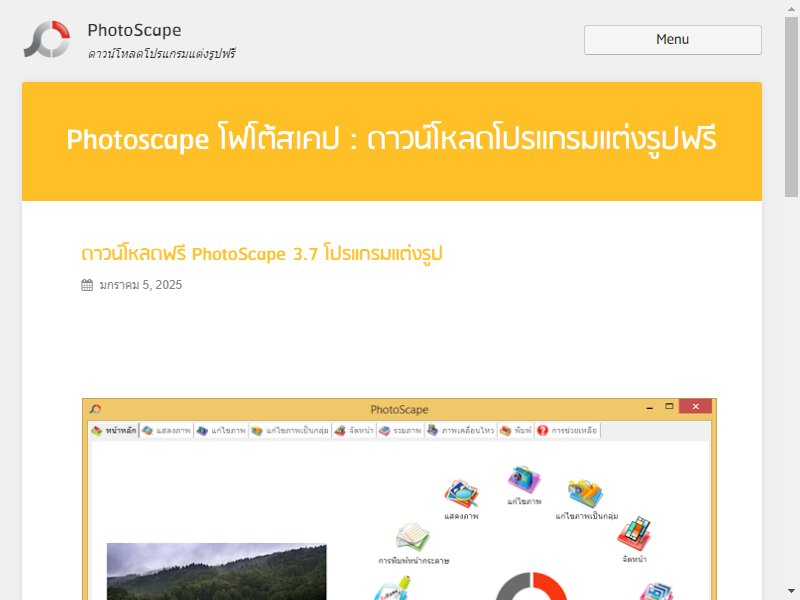Image resolution: width=800 pixels, height=600 pixels.
Task: Click the red close button of the PhotoScape window
Action: (695, 406)
